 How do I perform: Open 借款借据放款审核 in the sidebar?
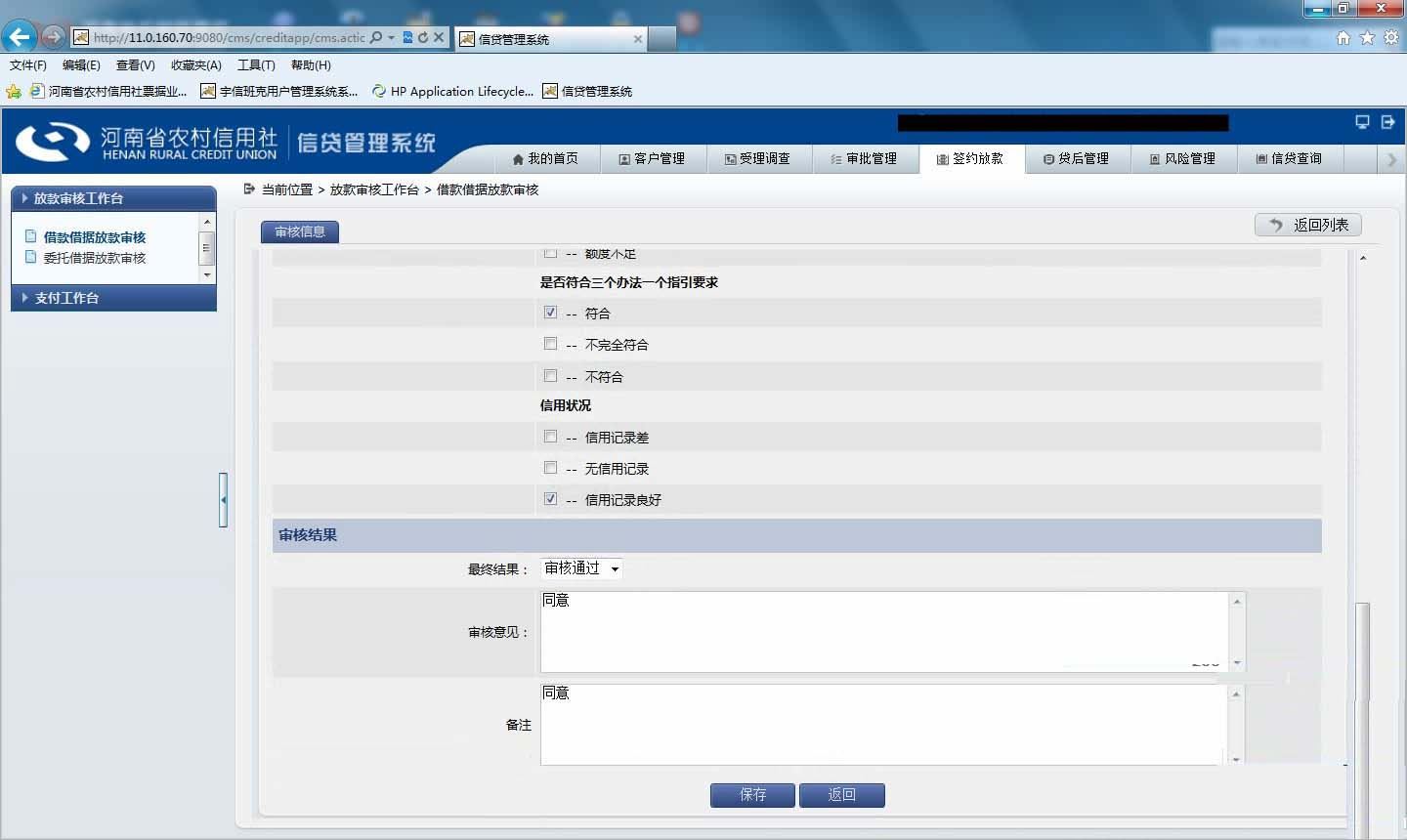[x=95, y=237]
